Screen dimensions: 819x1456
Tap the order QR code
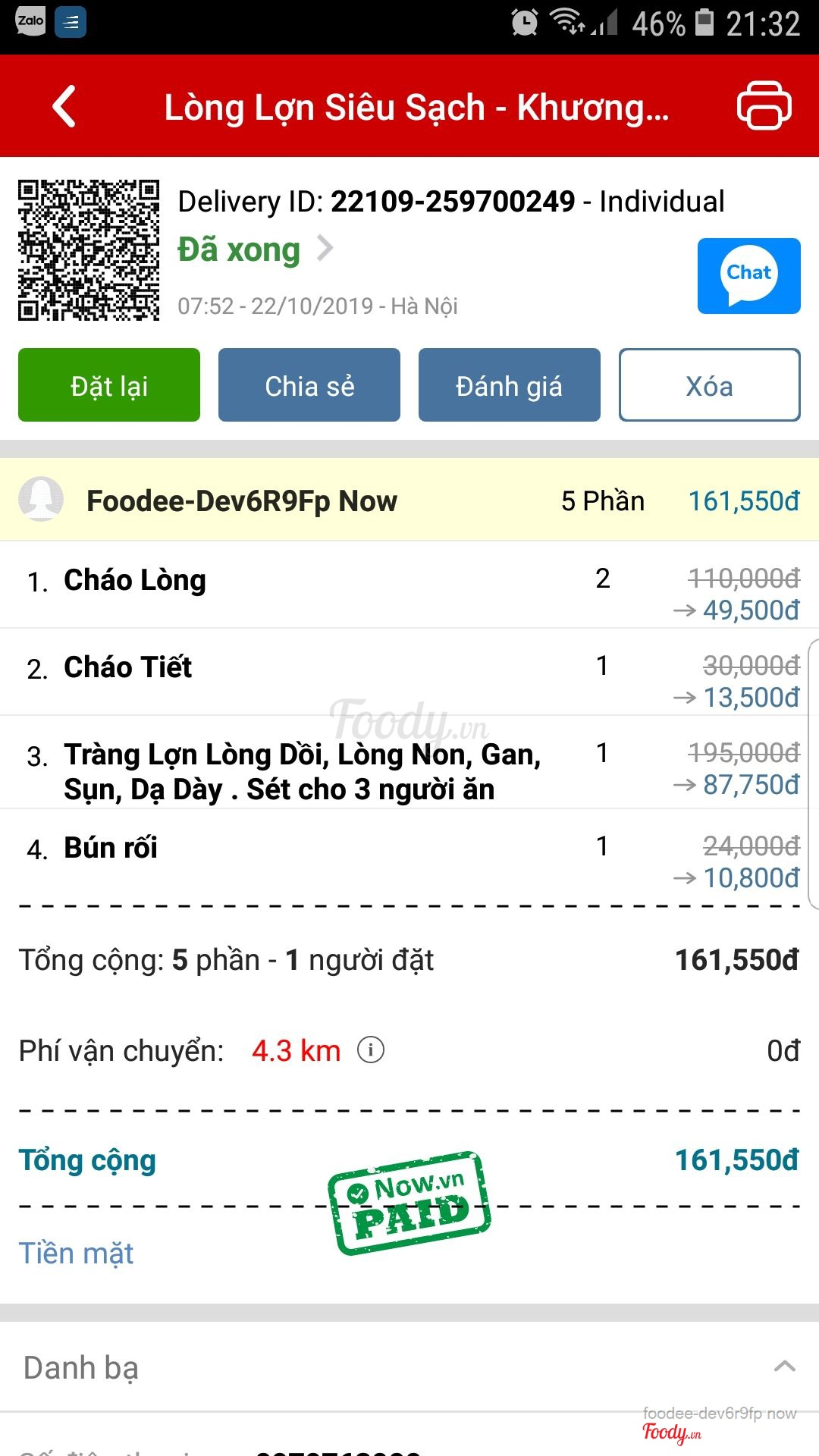89,250
